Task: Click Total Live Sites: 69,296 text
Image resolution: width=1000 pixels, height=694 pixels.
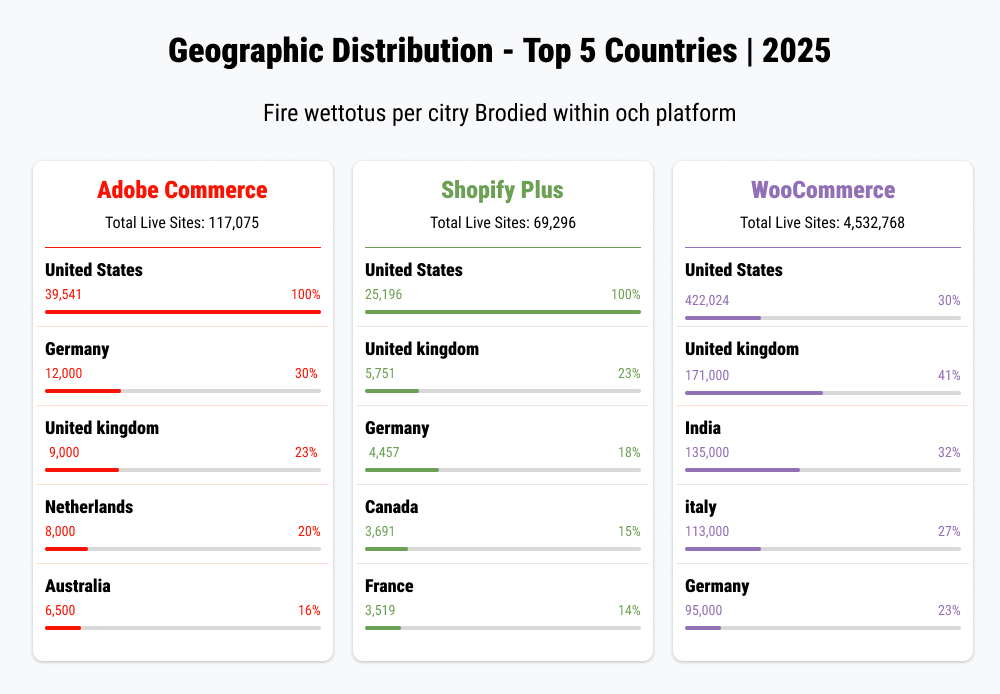Action: 502,223
